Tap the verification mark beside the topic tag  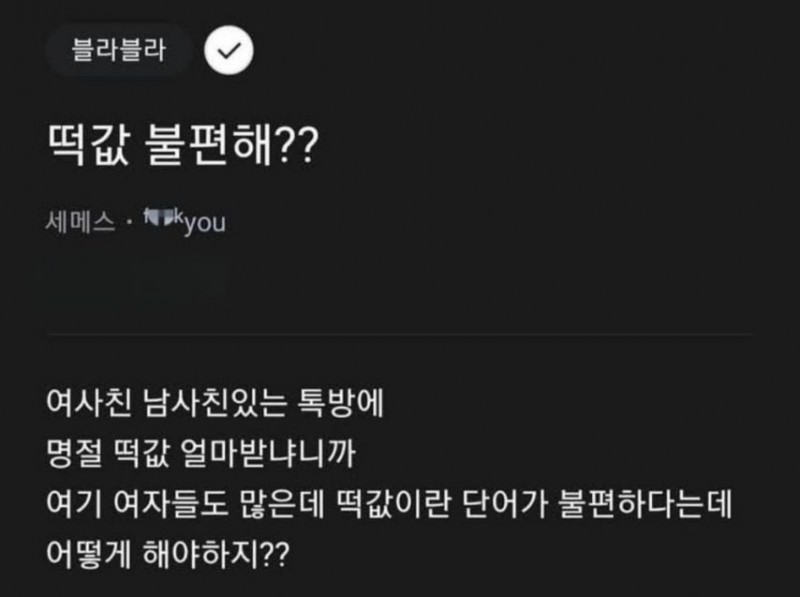pos(230,47)
